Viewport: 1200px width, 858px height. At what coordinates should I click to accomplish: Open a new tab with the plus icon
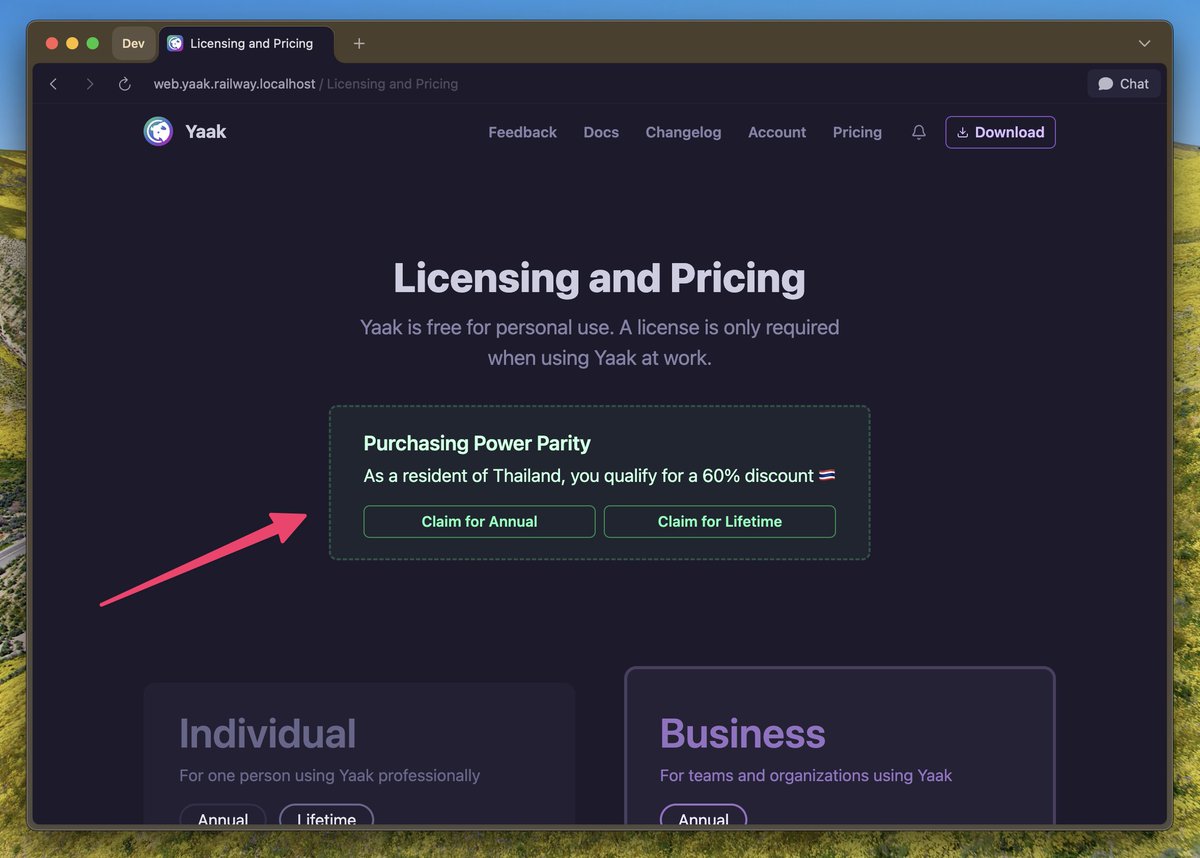(x=359, y=43)
